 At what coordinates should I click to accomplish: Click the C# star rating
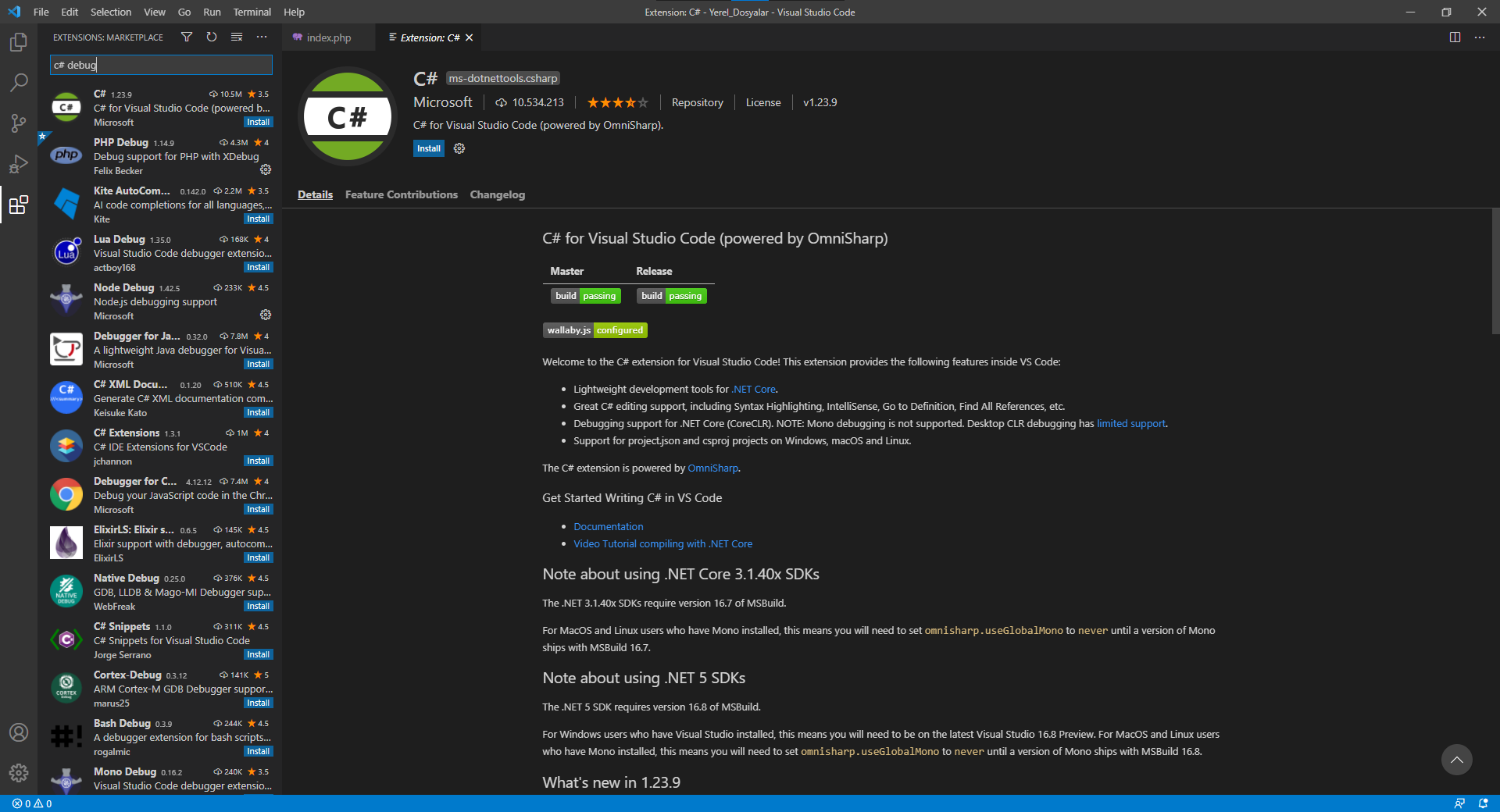click(617, 102)
